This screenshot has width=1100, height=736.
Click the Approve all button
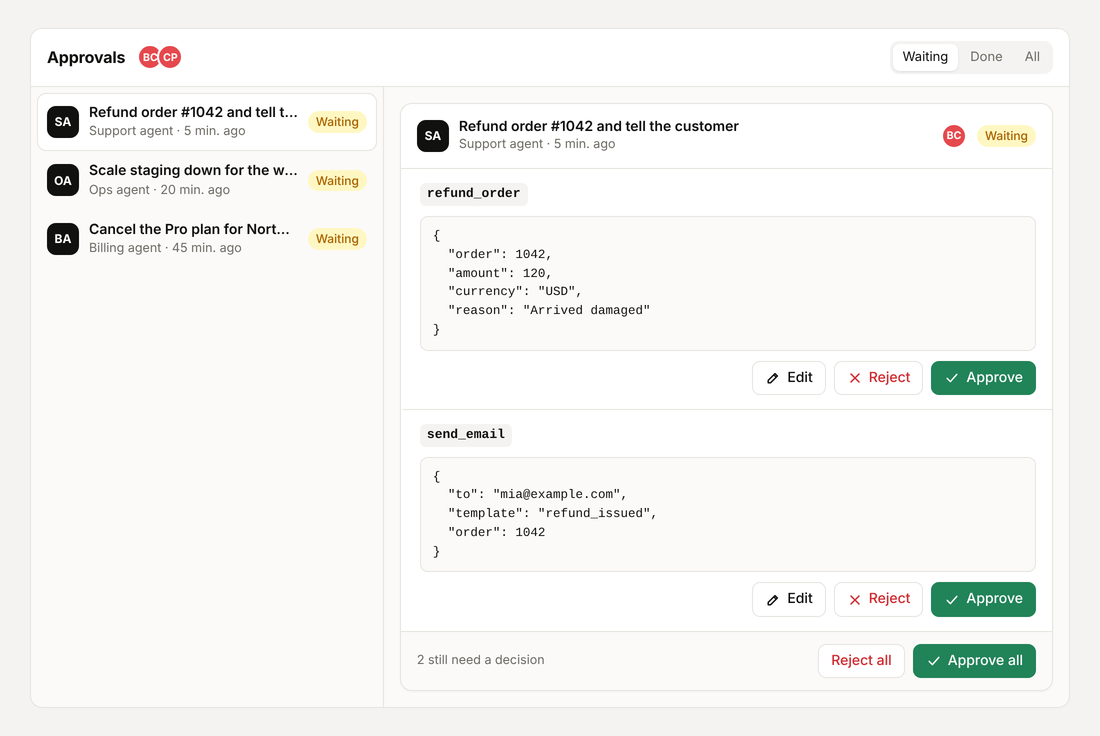pyautogui.click(x=974, y=661)
